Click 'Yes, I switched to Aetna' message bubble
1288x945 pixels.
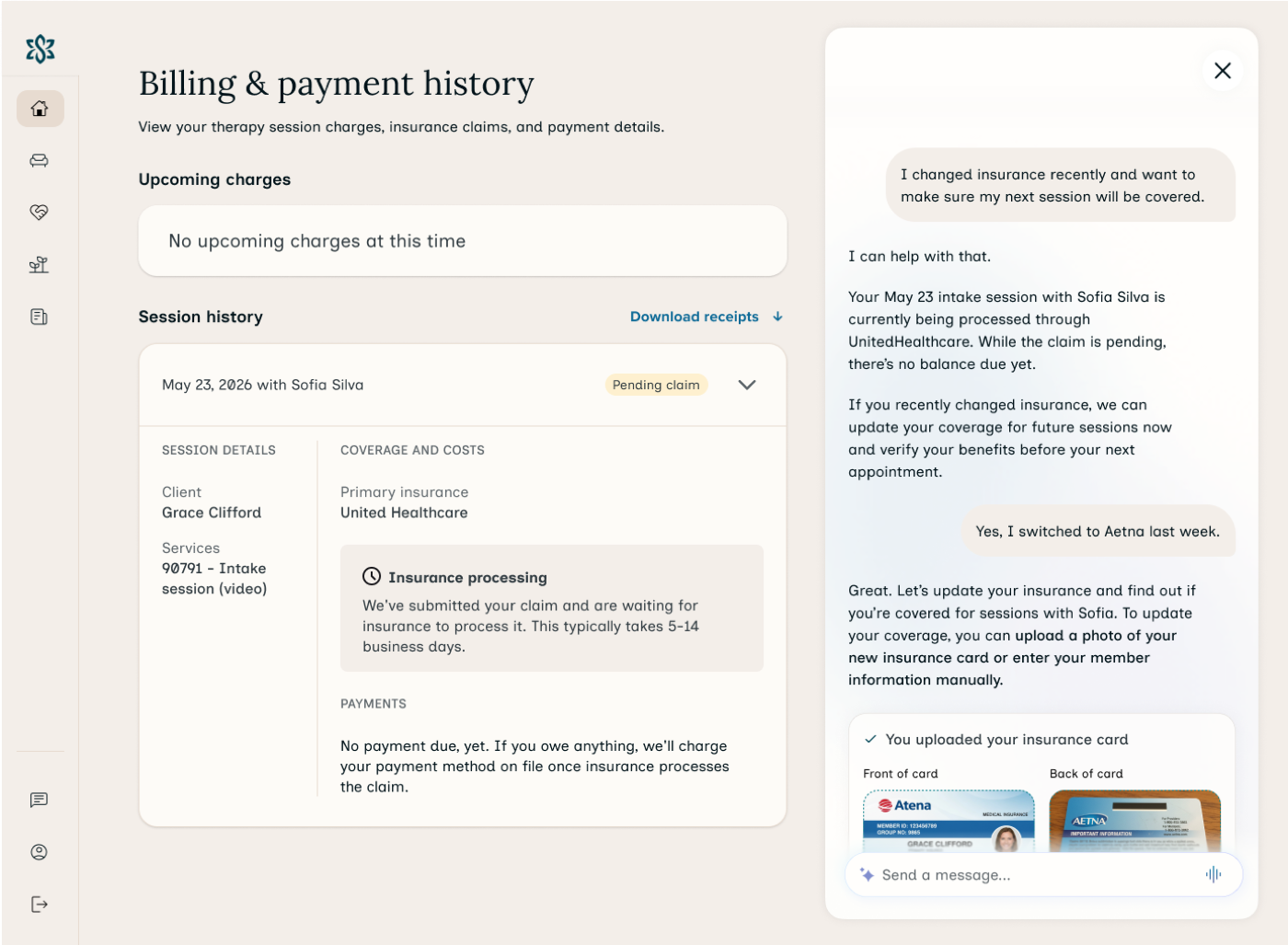[x=1098, y=531]
